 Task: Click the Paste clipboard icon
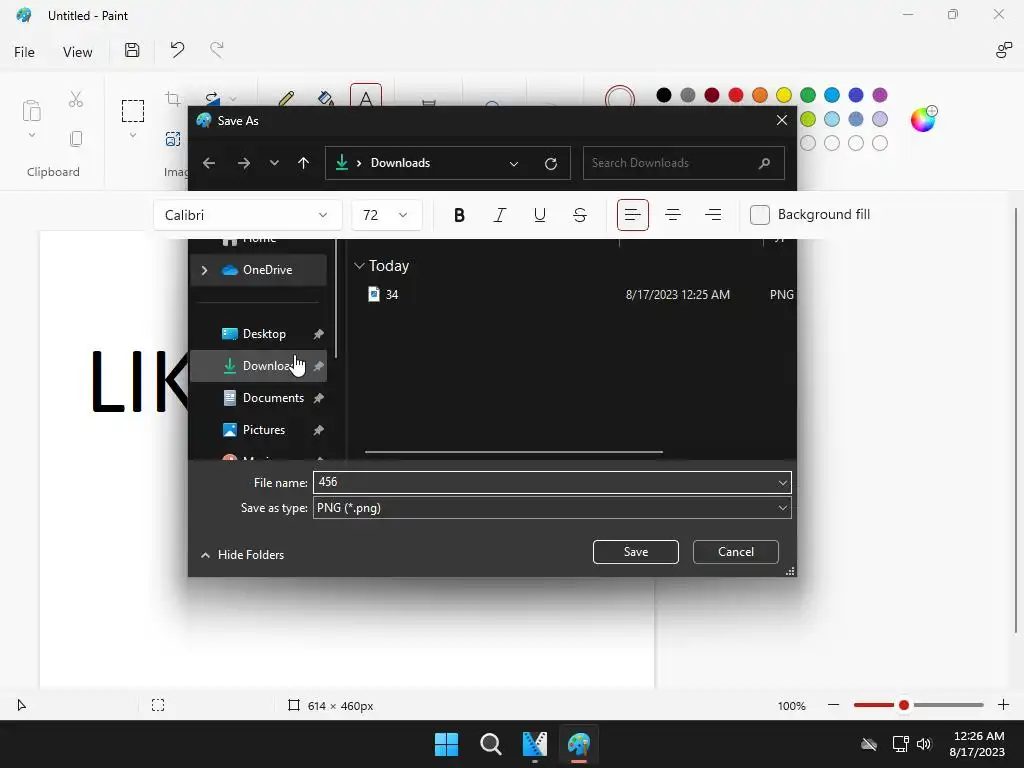[x=31, y=111]
